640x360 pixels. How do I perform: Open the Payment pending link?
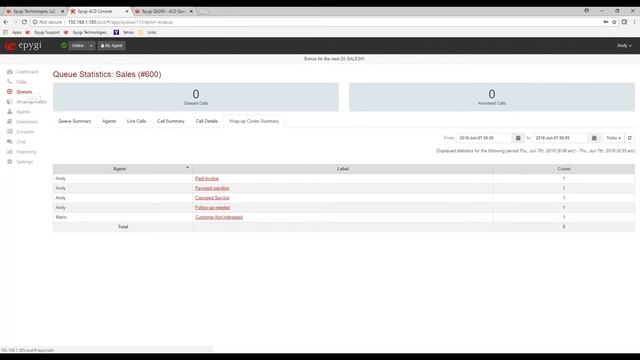[212, 188]
